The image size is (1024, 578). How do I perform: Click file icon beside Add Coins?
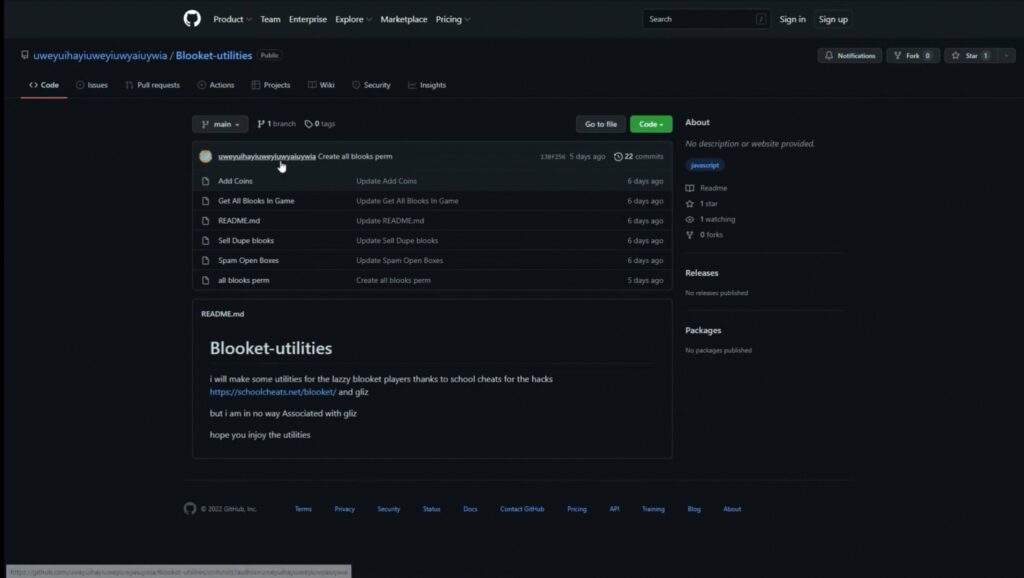coord(205,181)
